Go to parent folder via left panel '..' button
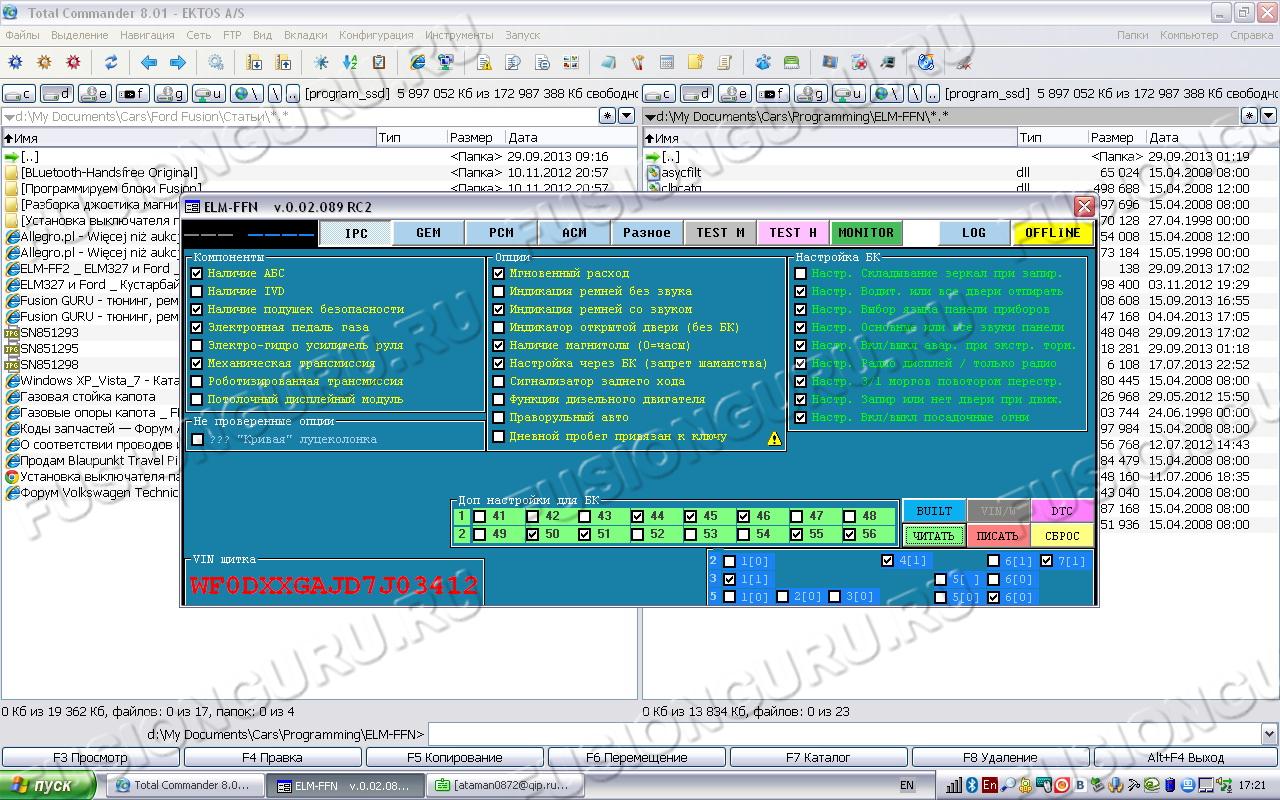 tap(292, 94)
